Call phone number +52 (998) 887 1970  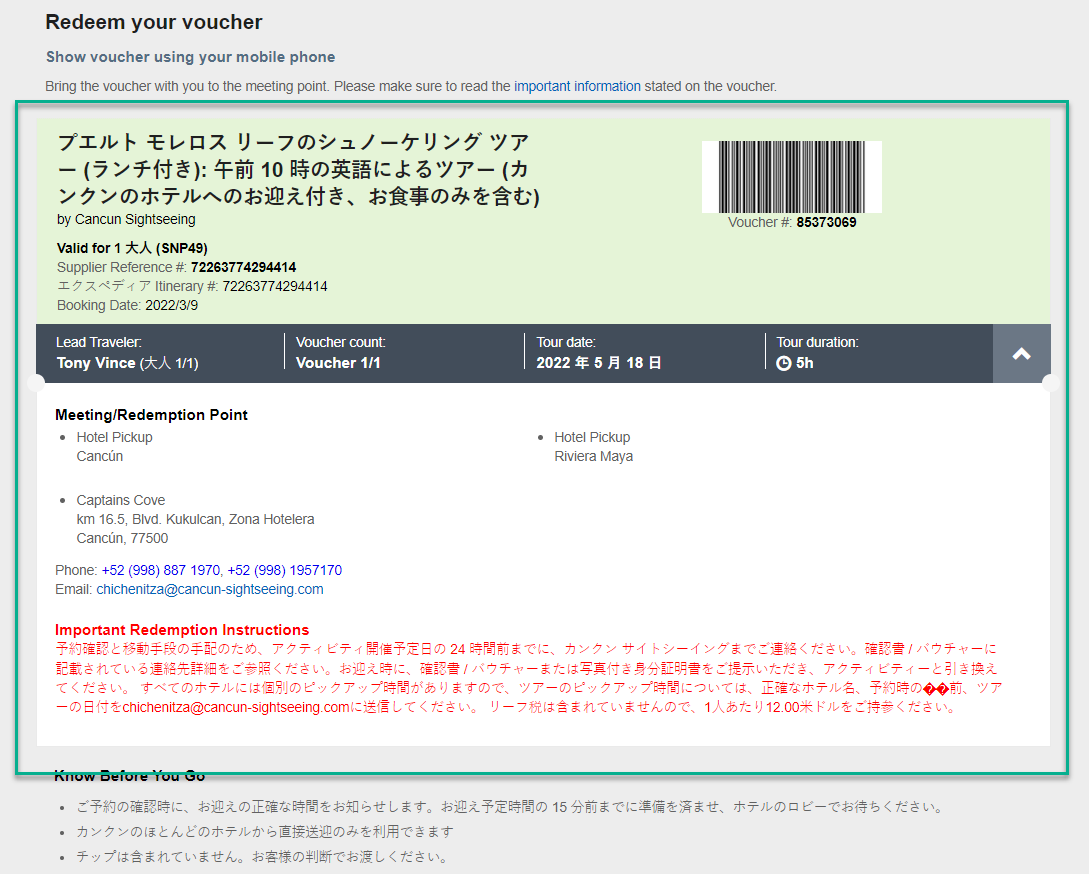(x=161, y=570)
